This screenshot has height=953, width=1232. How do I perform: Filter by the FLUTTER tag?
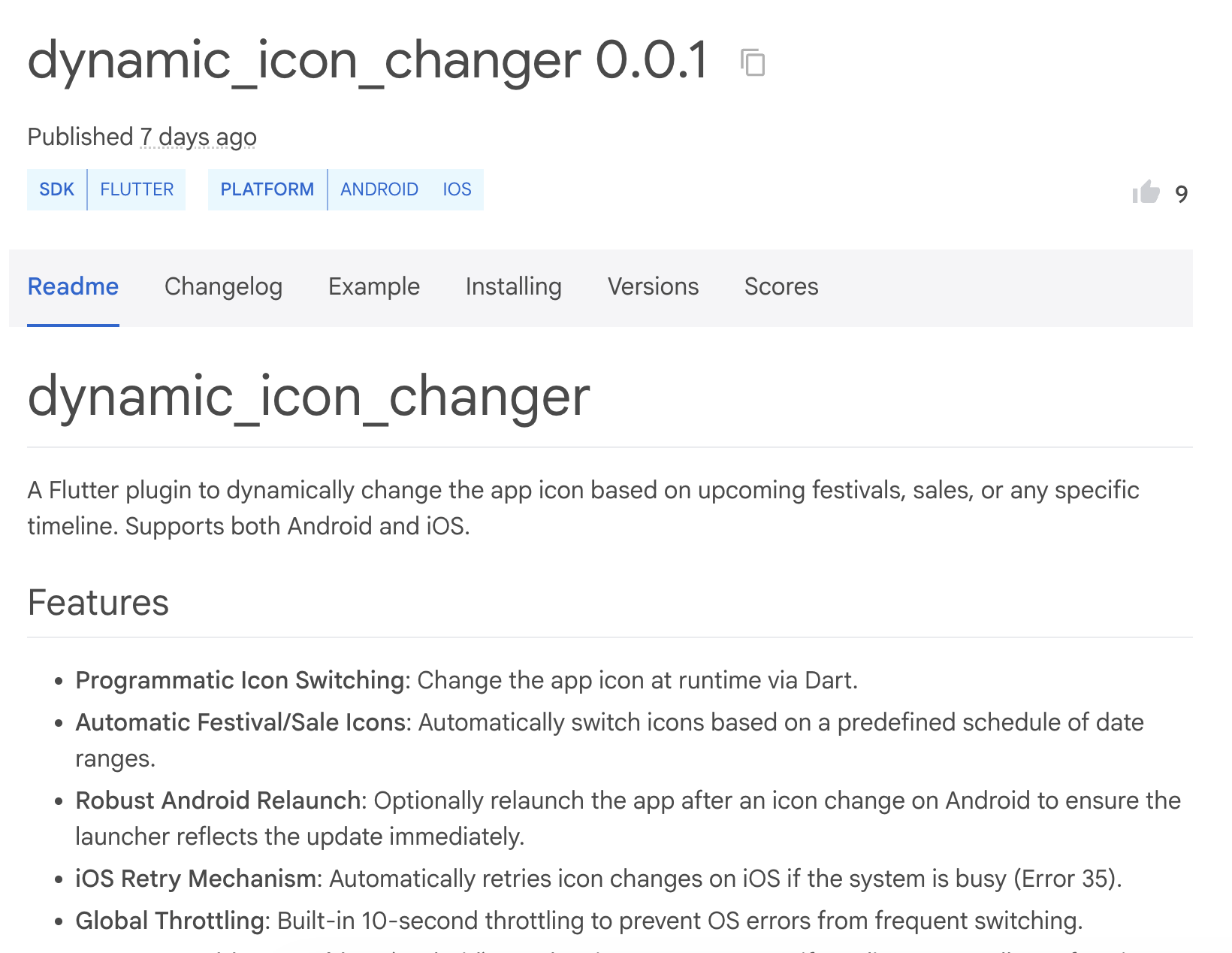point(137,189)
